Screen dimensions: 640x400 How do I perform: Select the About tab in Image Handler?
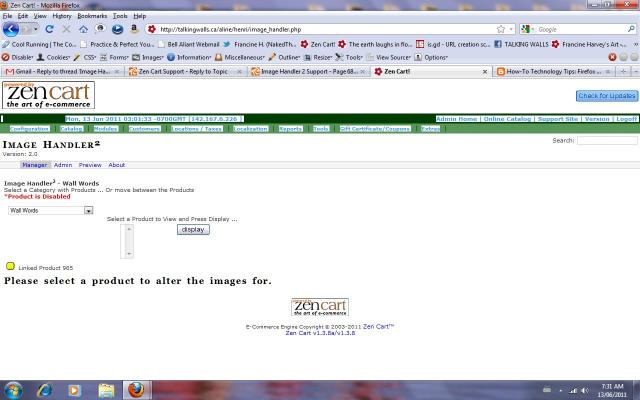point(116,165)
